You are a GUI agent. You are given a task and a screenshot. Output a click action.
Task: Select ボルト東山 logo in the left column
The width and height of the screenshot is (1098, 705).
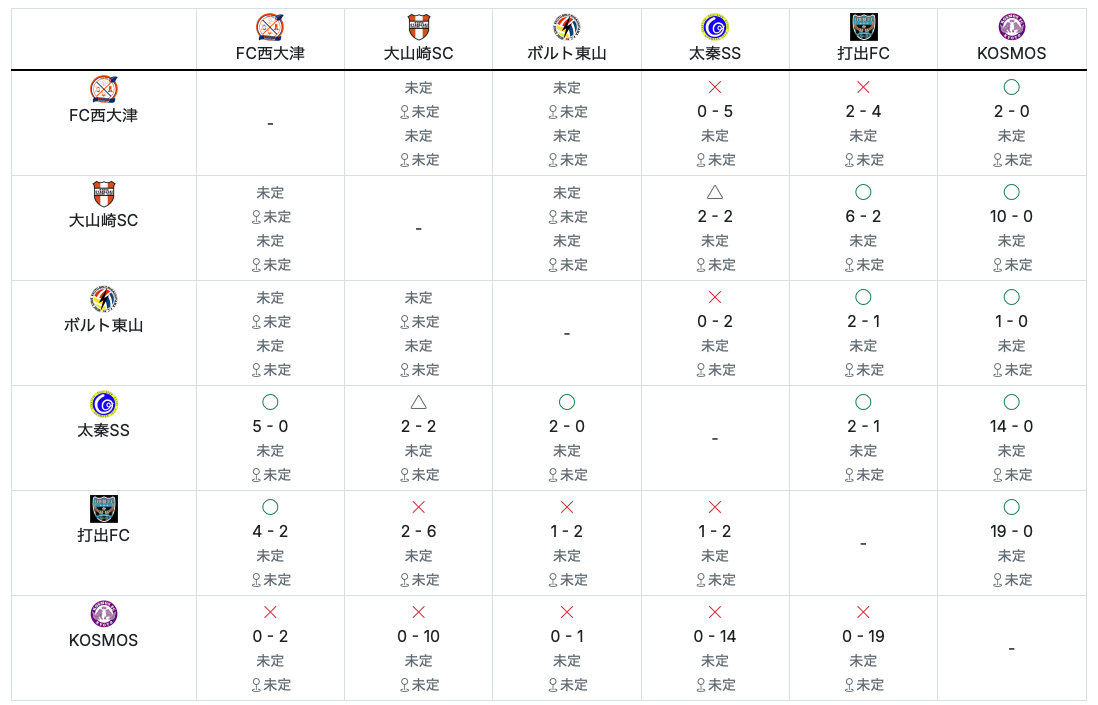click(104, 299)
